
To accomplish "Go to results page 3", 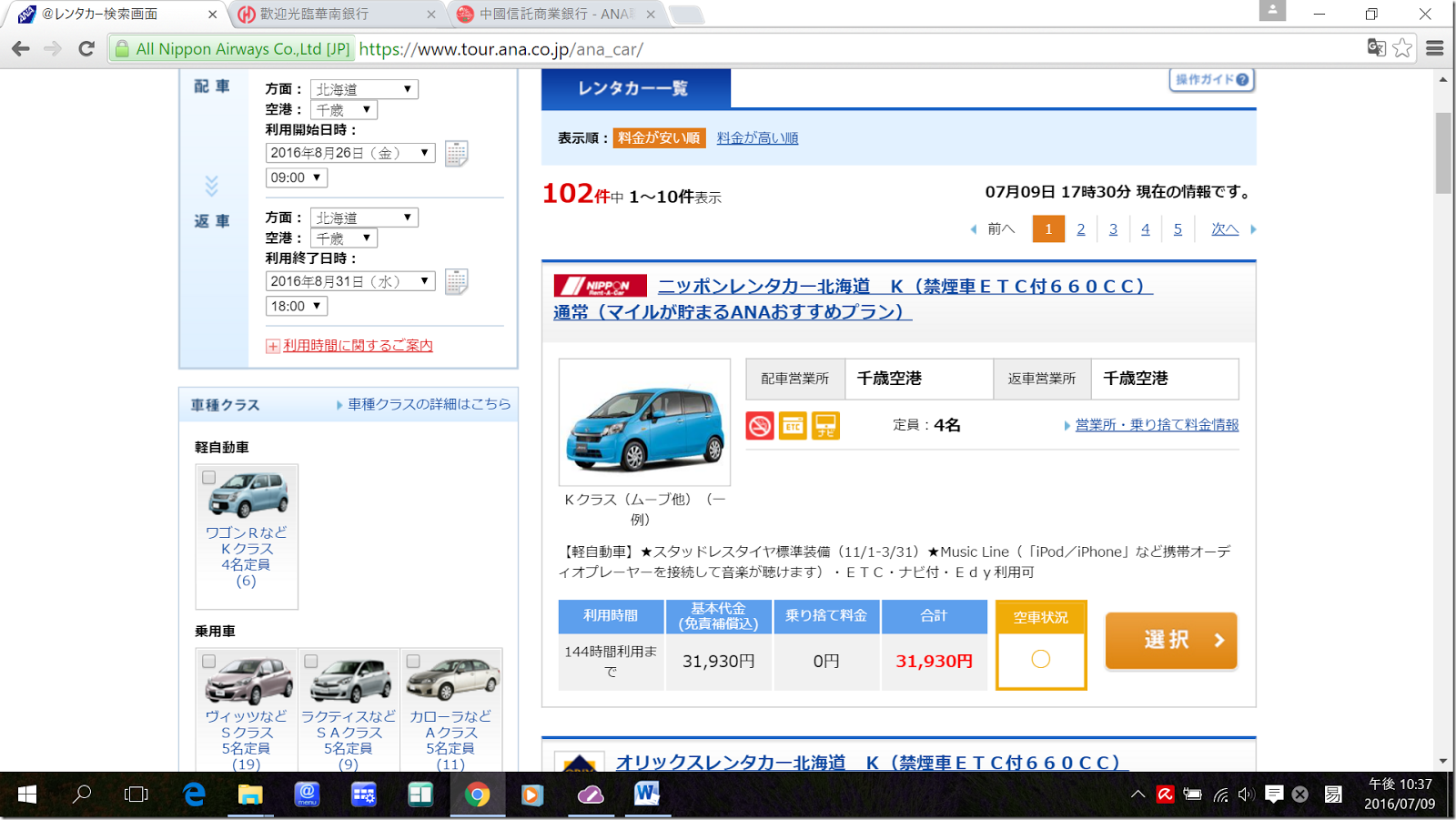I will 1113,229.
